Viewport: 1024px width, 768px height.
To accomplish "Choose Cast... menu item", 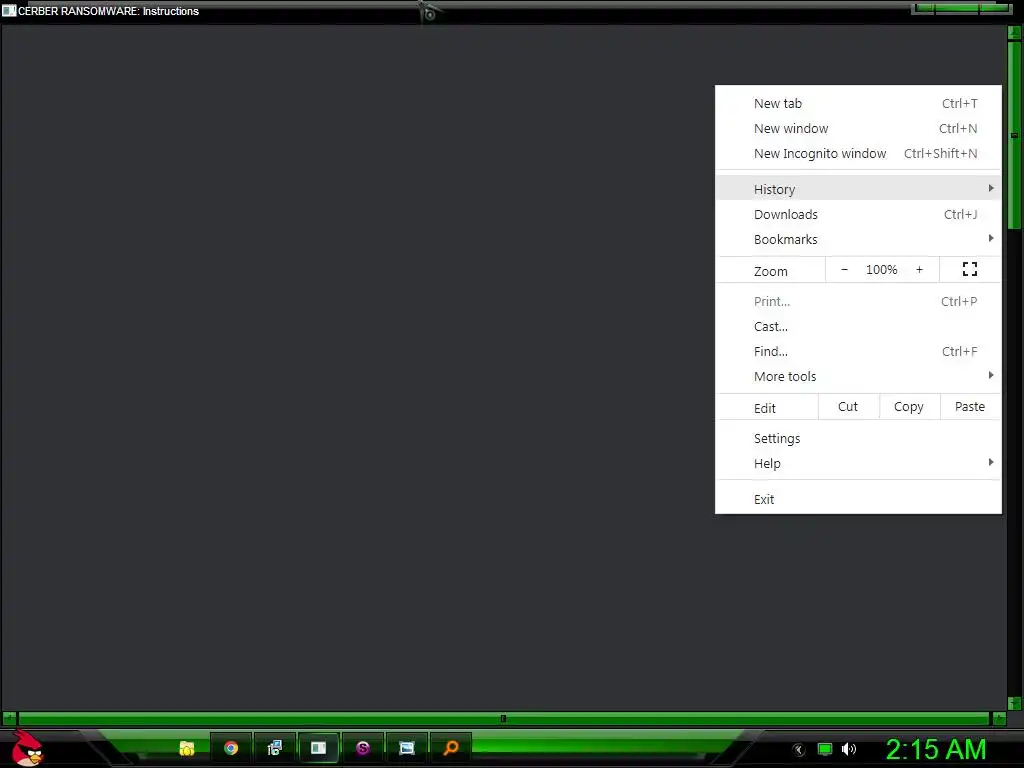I will pyautogui.click(x=858, y=326).
